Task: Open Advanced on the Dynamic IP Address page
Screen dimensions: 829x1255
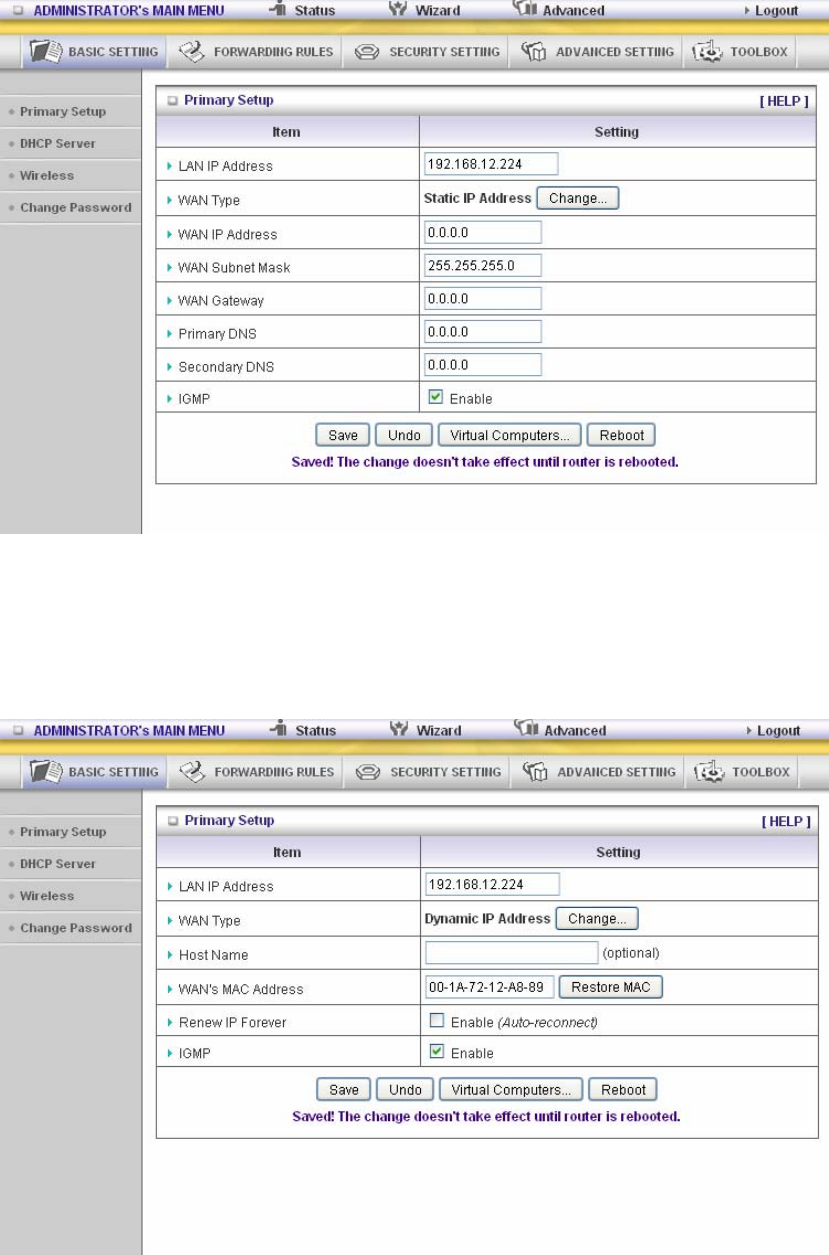Action: (x=559, y=731)
